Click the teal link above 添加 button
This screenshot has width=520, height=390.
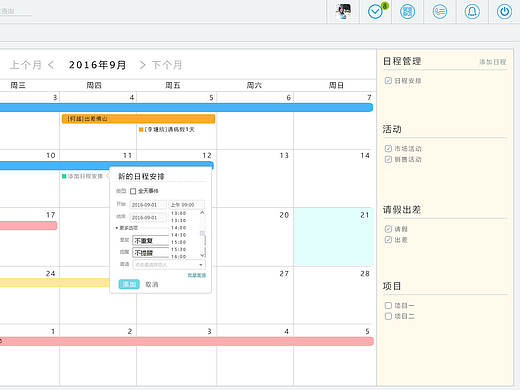(197, 275)
